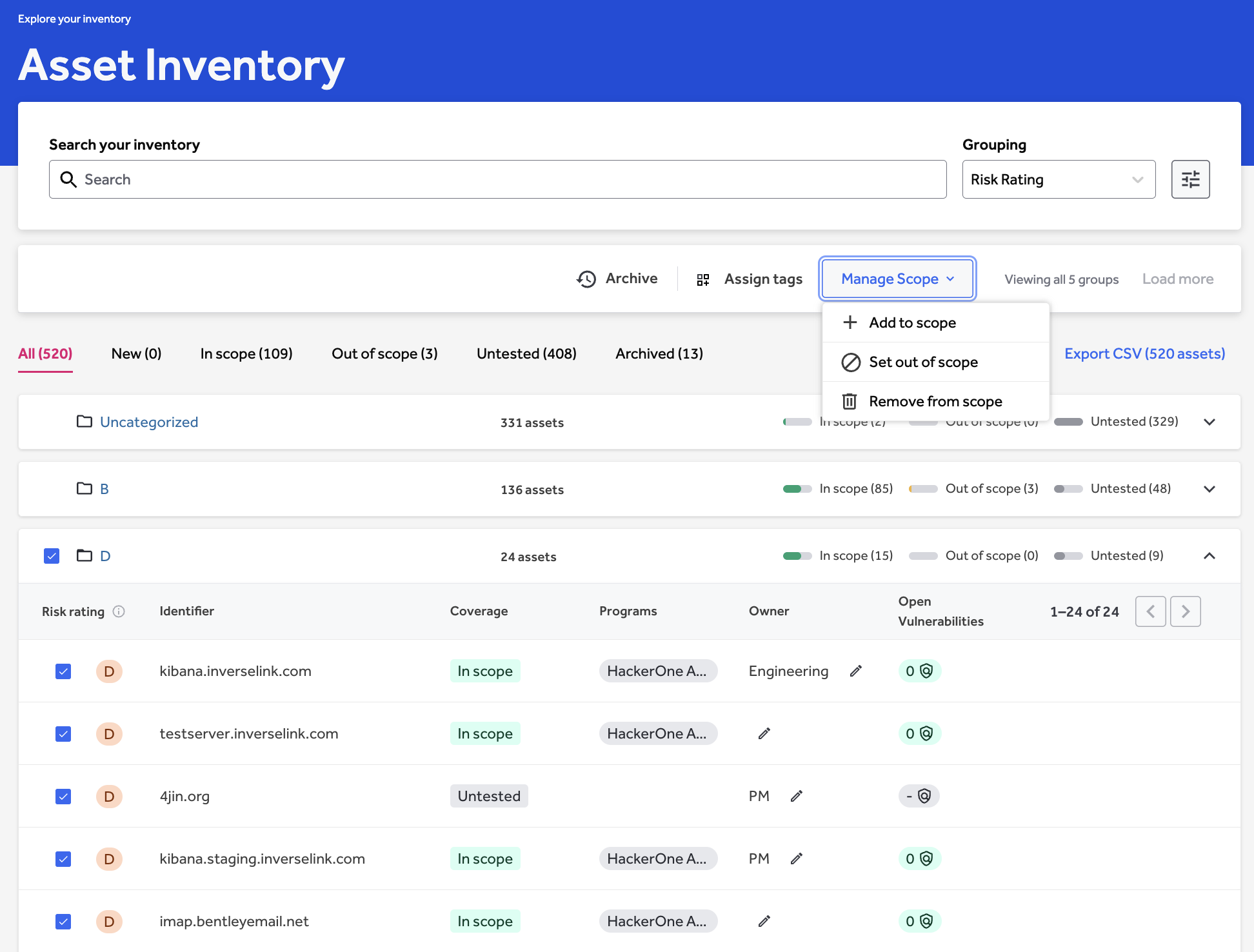1254x952 pixels.
Task: Expand the Uncategorized group chevron
Action: (1209, 422)
